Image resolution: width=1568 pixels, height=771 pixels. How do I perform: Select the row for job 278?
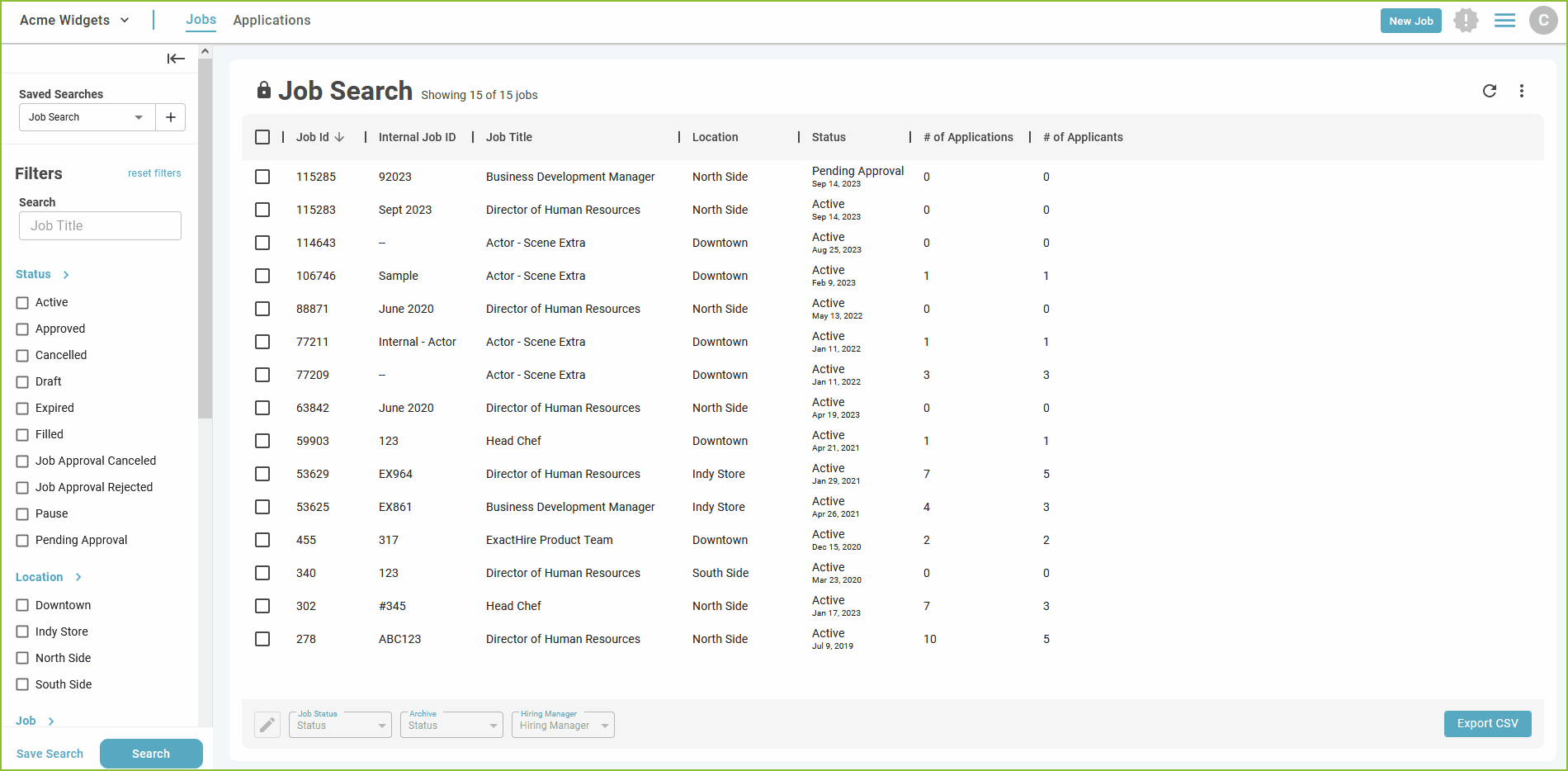click(262, 639)
